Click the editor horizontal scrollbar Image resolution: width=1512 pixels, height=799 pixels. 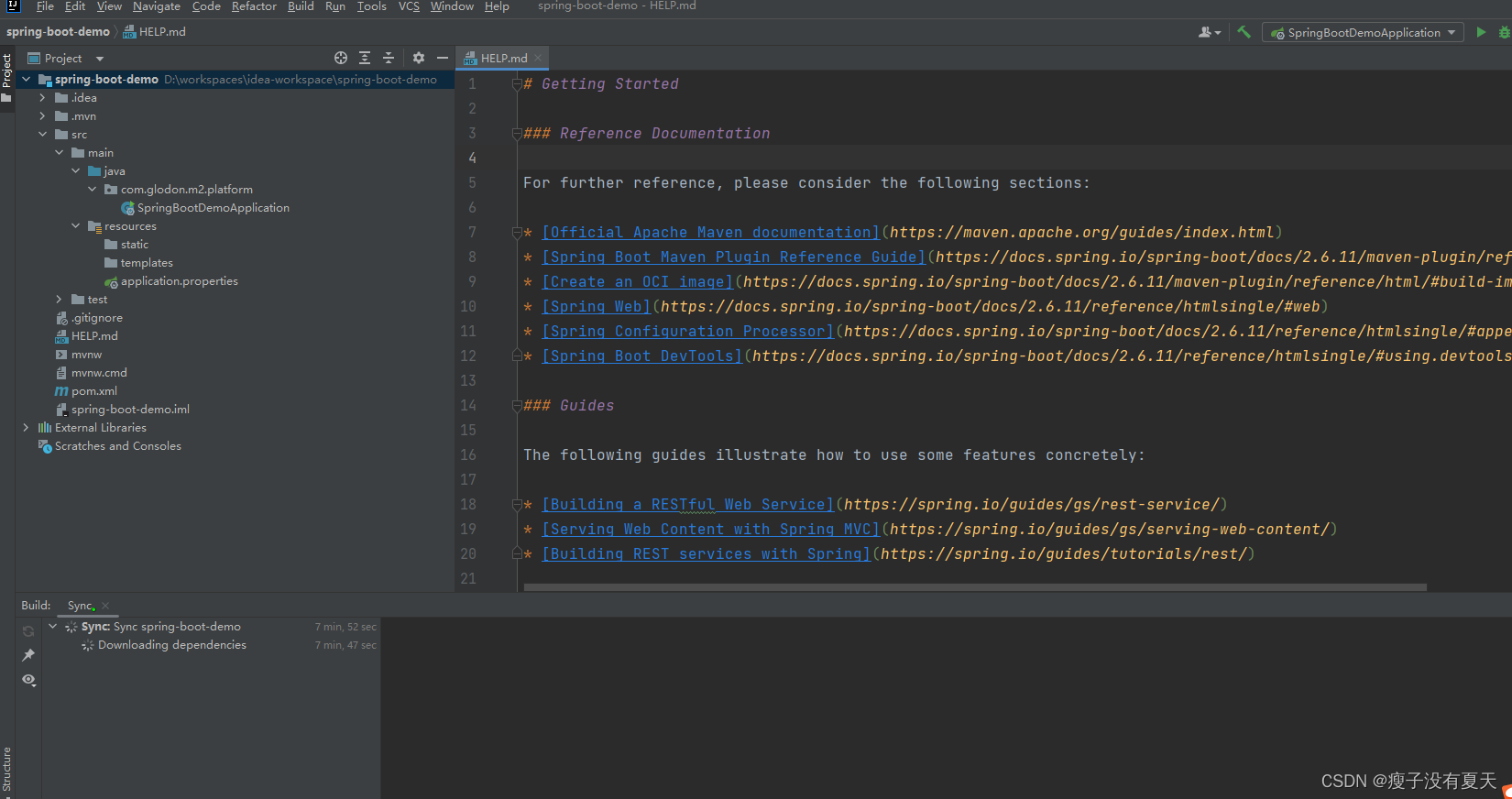pyautogui.click(x=975, y=587)
